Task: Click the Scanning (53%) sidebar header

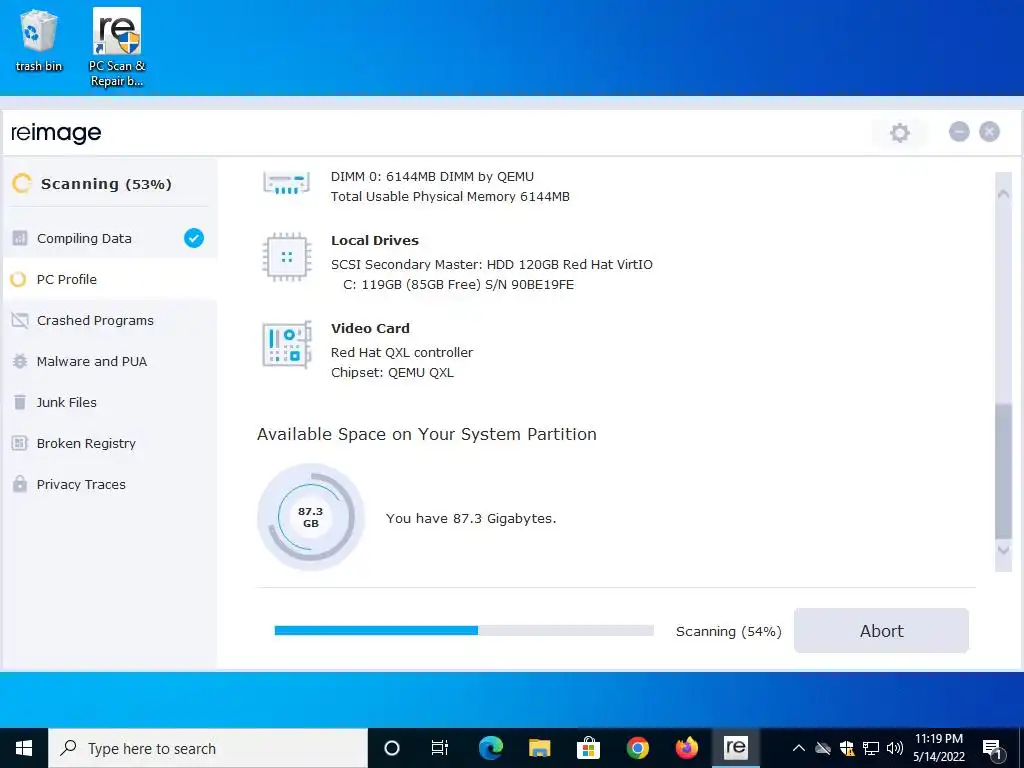Action: click(106, 184)
